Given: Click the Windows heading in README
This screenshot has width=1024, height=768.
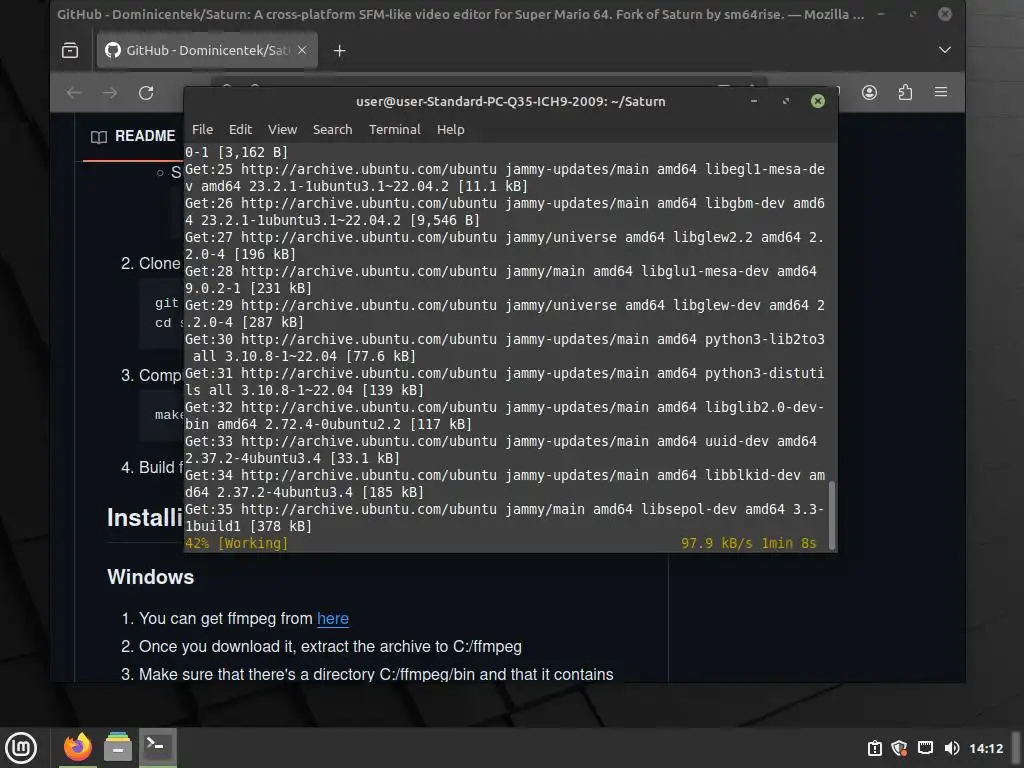Looking at the screenshot, I should click(x=151, y=577).
